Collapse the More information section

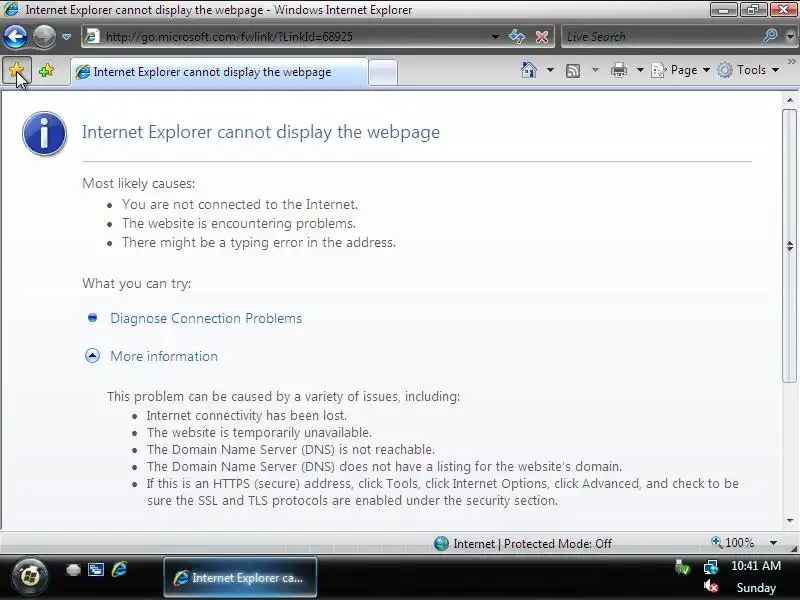[92, 356]
